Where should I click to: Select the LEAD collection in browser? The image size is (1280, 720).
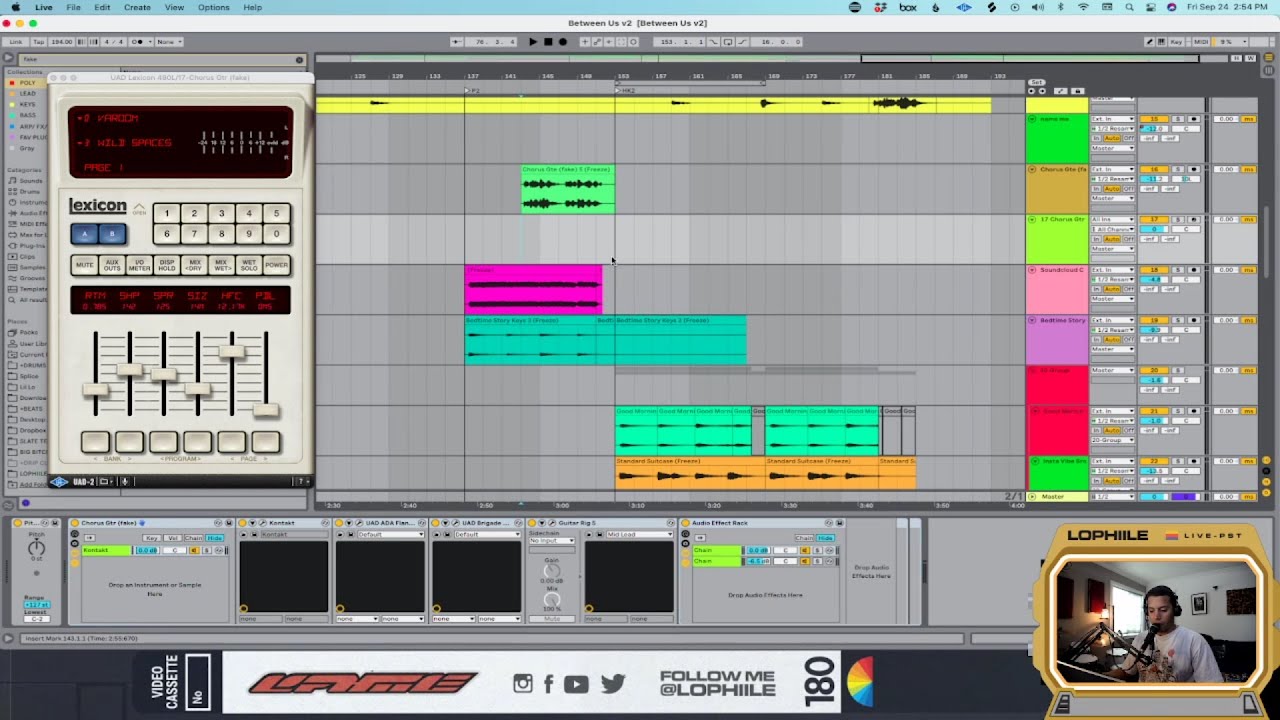[x=28, y=93]
